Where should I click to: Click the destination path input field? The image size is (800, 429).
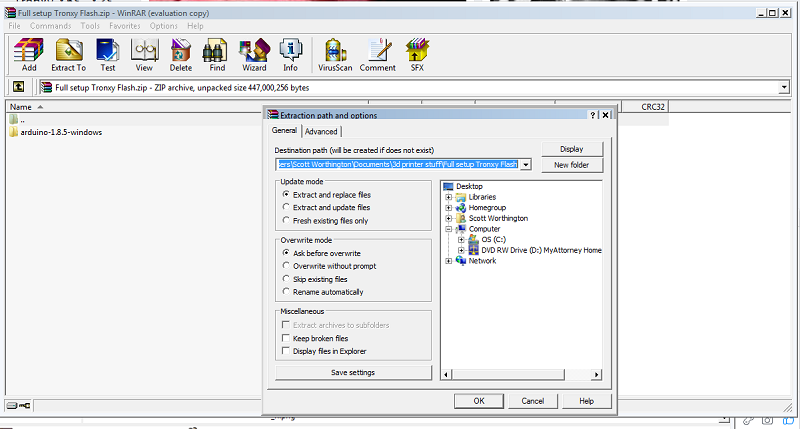click(x=397, y=164)
